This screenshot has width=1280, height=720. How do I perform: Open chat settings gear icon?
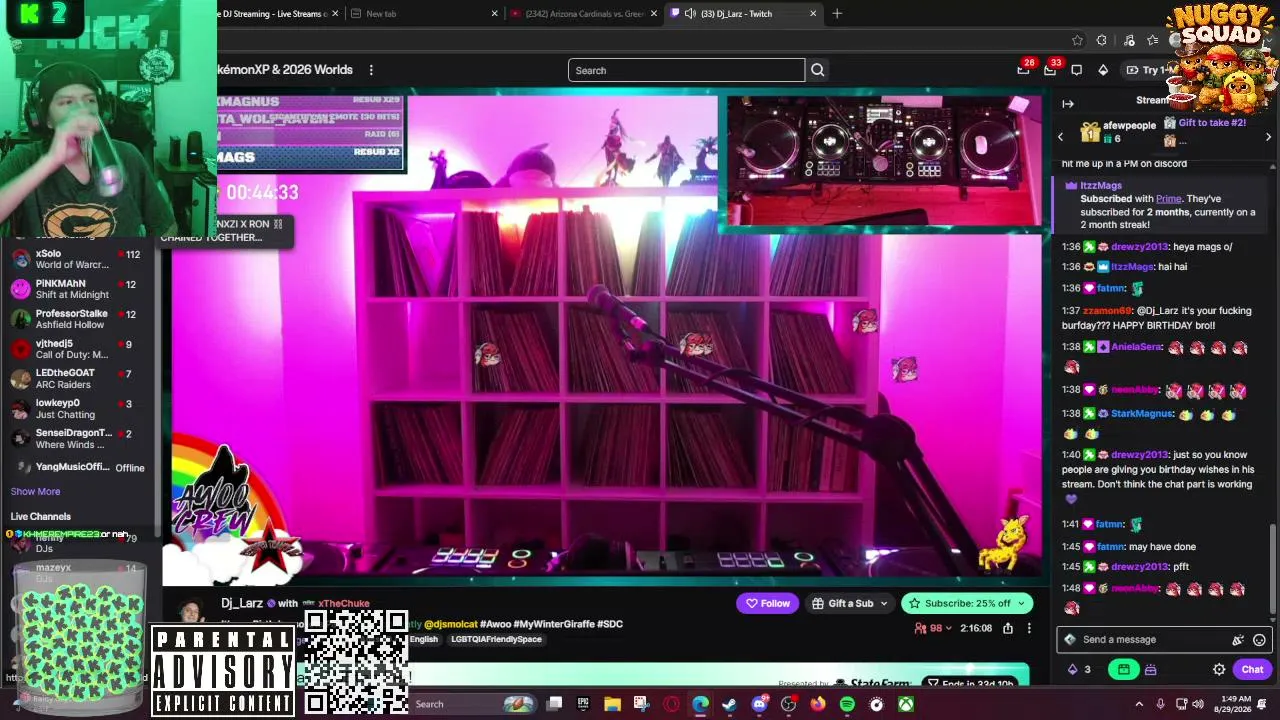click(x=1219, y=670)
